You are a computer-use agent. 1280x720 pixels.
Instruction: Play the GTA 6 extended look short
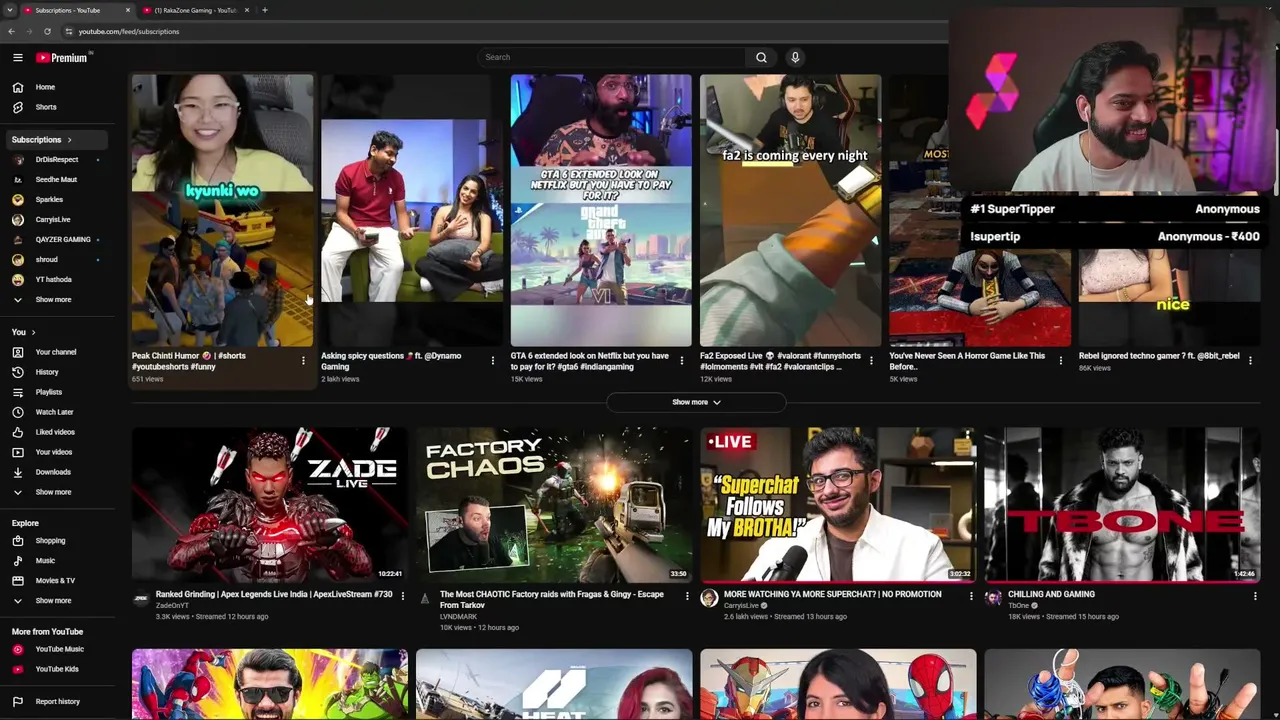point(601,210)
